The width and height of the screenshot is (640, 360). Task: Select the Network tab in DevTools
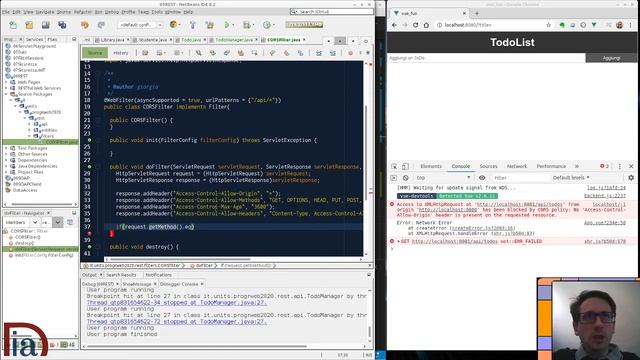click(517, 166)
